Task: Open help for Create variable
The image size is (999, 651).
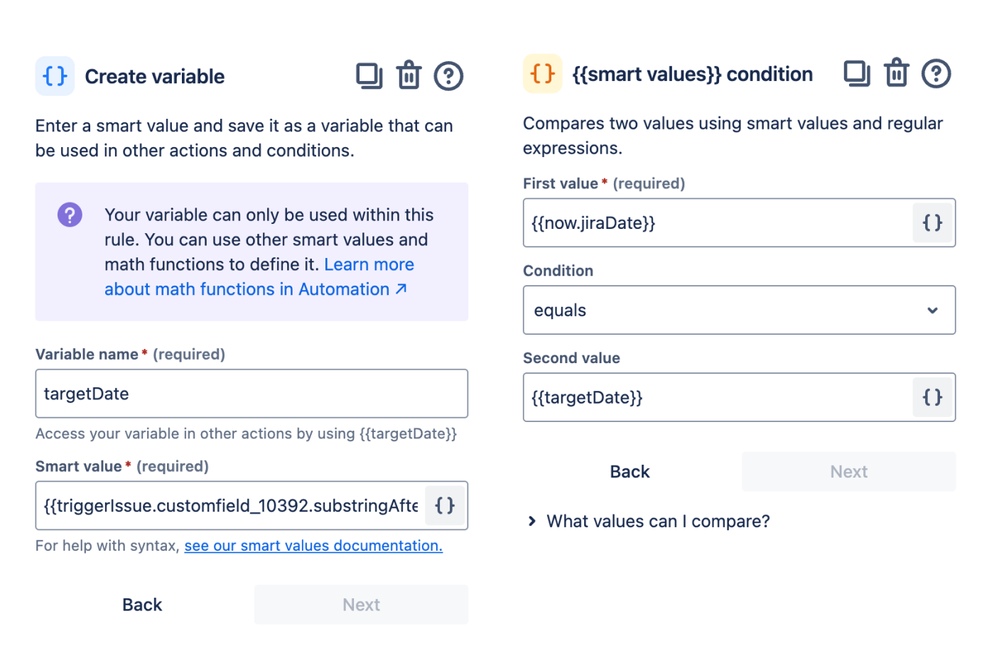Action: click(449, 76)
